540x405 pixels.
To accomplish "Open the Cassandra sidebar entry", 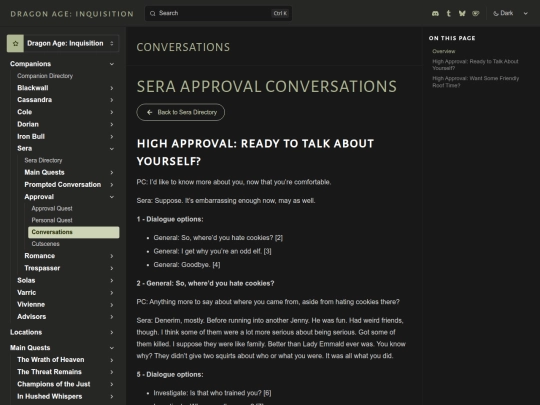I will click(x=34, y=100).
